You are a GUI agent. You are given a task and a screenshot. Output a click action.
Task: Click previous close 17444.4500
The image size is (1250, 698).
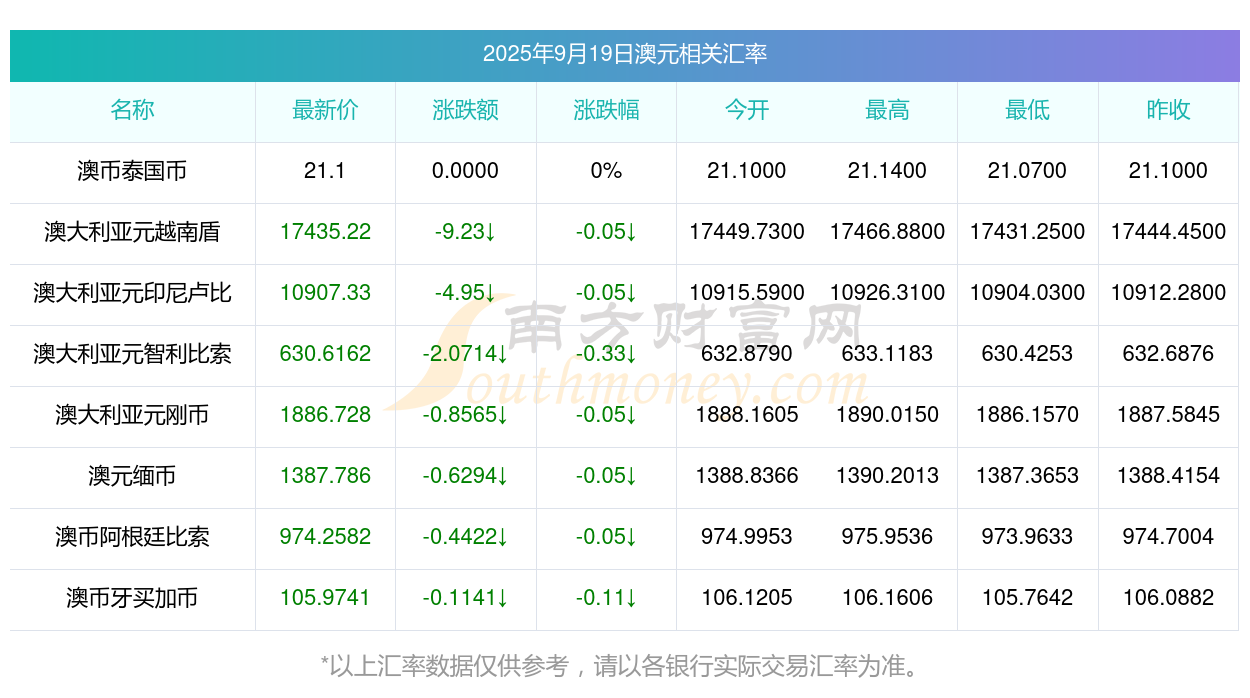pyautogui.click(x=1168, y=232)
